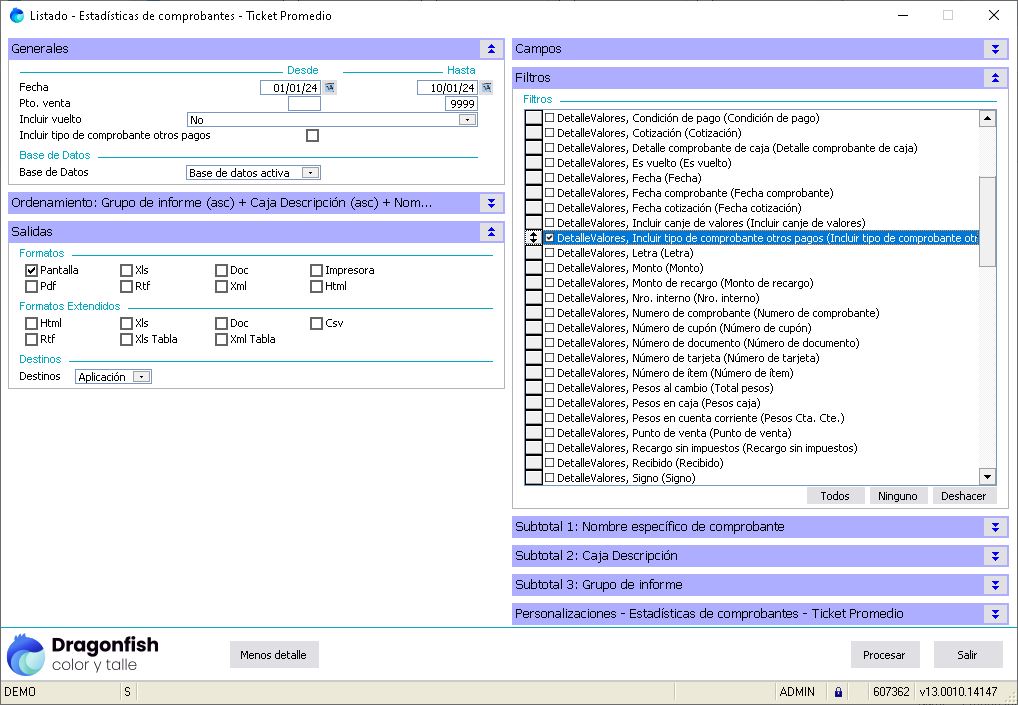The height and width of the screenshot is (705, 1018).
Task: Check filter DetalleValores, Cotización
Action: [x=549, y=132]
